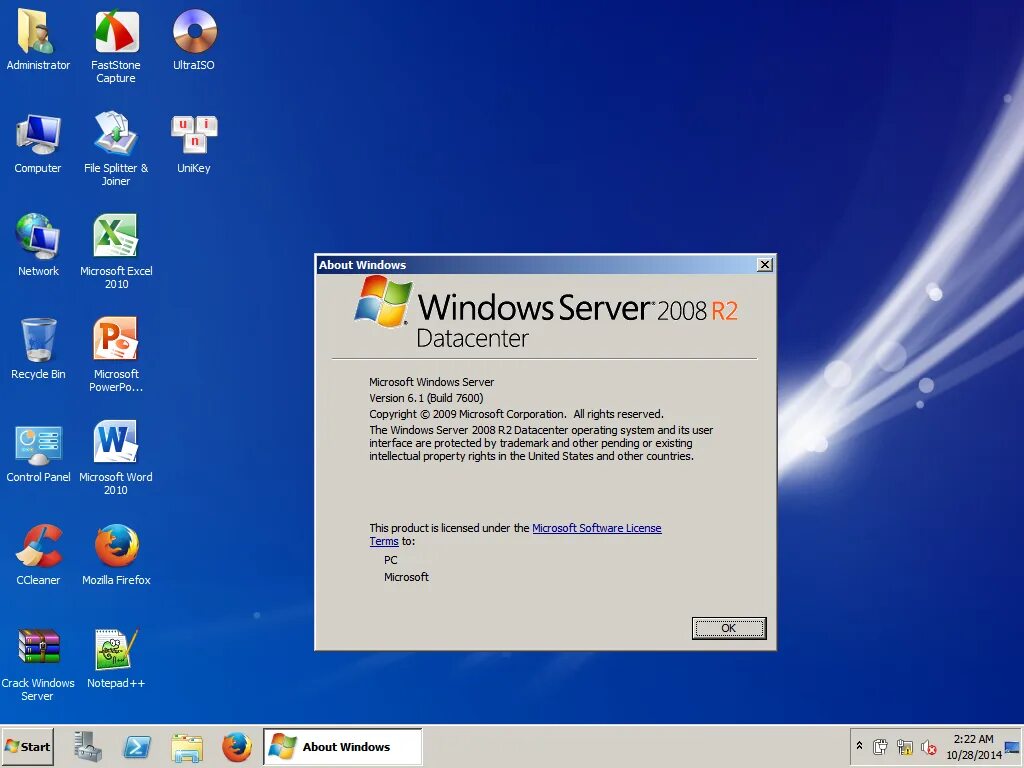Select the UltraISO desktop icon
The width and height of the screenshot is (1024, 768).
coord(194,39)
